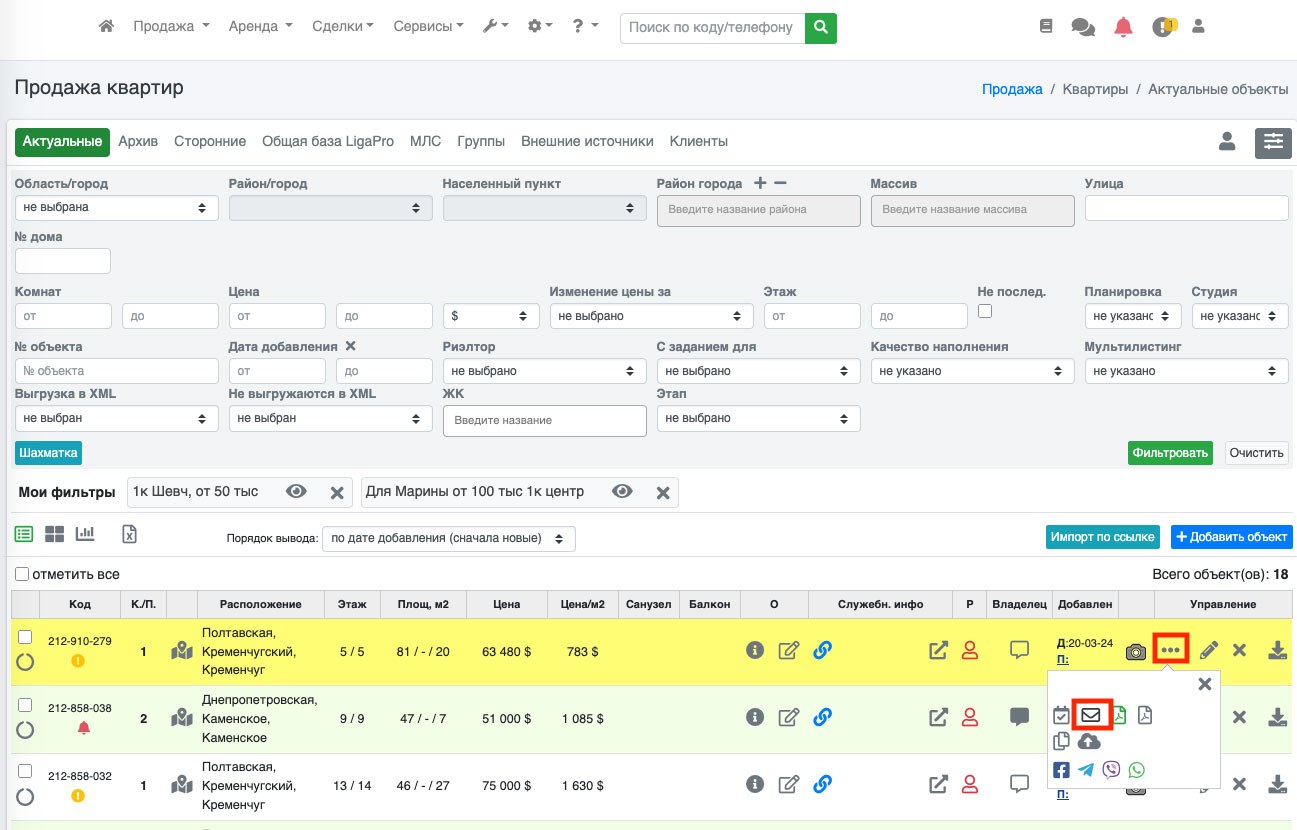Image resolution: width=1297 pixels, height=830 pixels.
Task: Switch to the 'Архив' tab
Action: [138, 141]
